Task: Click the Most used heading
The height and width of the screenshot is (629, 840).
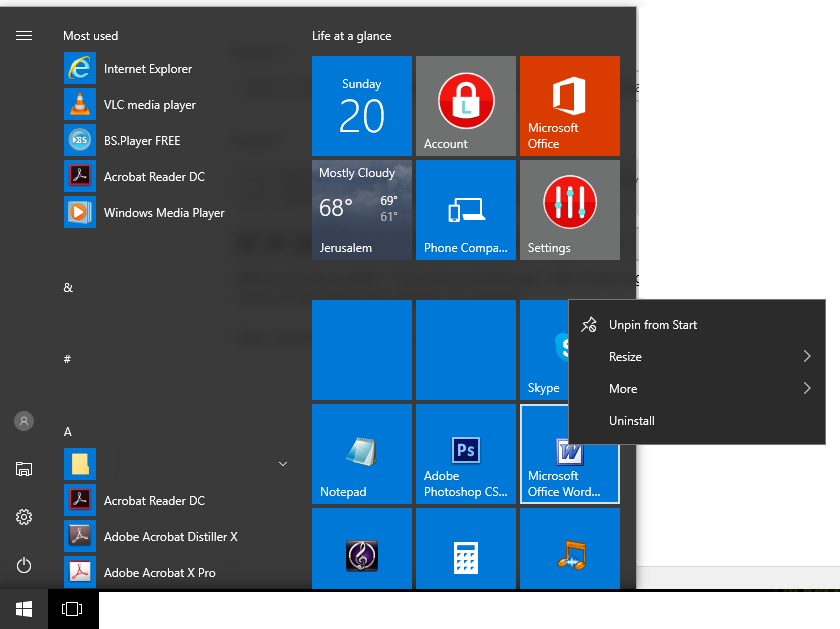Action: tap(91, 36)
